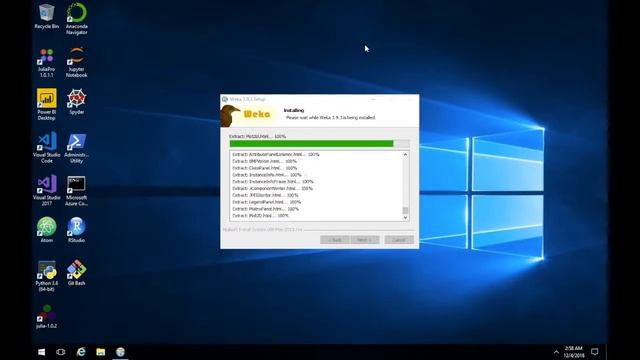
Task: Click the Python 3.6 (64-bit) shortcut
Action: pos(47,276)
